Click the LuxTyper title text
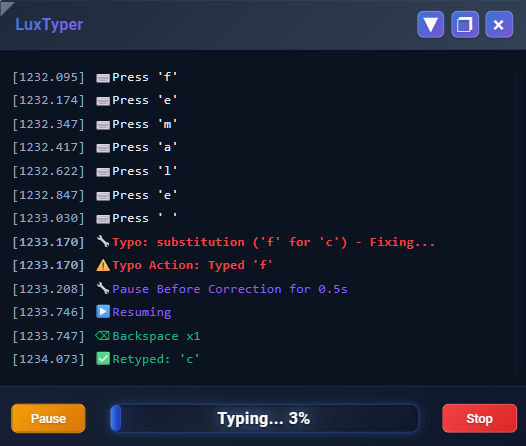The height and width of the screenshot is (446, 526). pos(49,24)
